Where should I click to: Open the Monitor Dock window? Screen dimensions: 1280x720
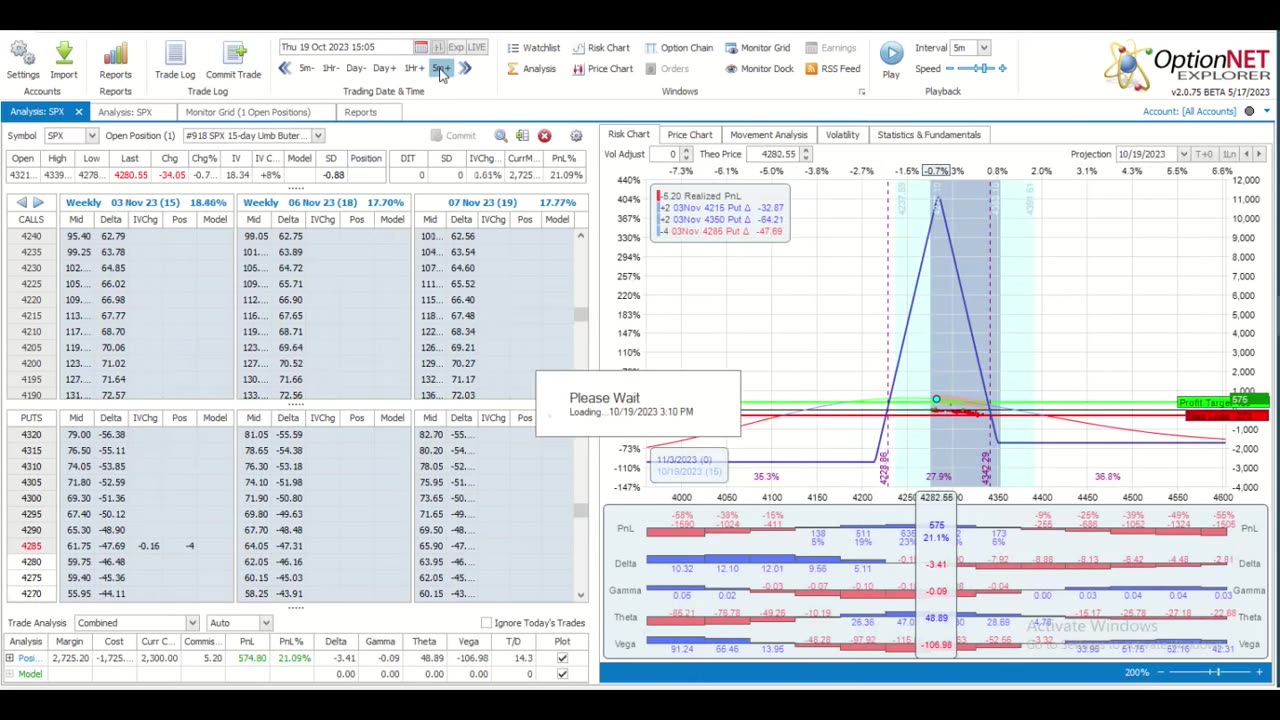(x=759, y=69)
